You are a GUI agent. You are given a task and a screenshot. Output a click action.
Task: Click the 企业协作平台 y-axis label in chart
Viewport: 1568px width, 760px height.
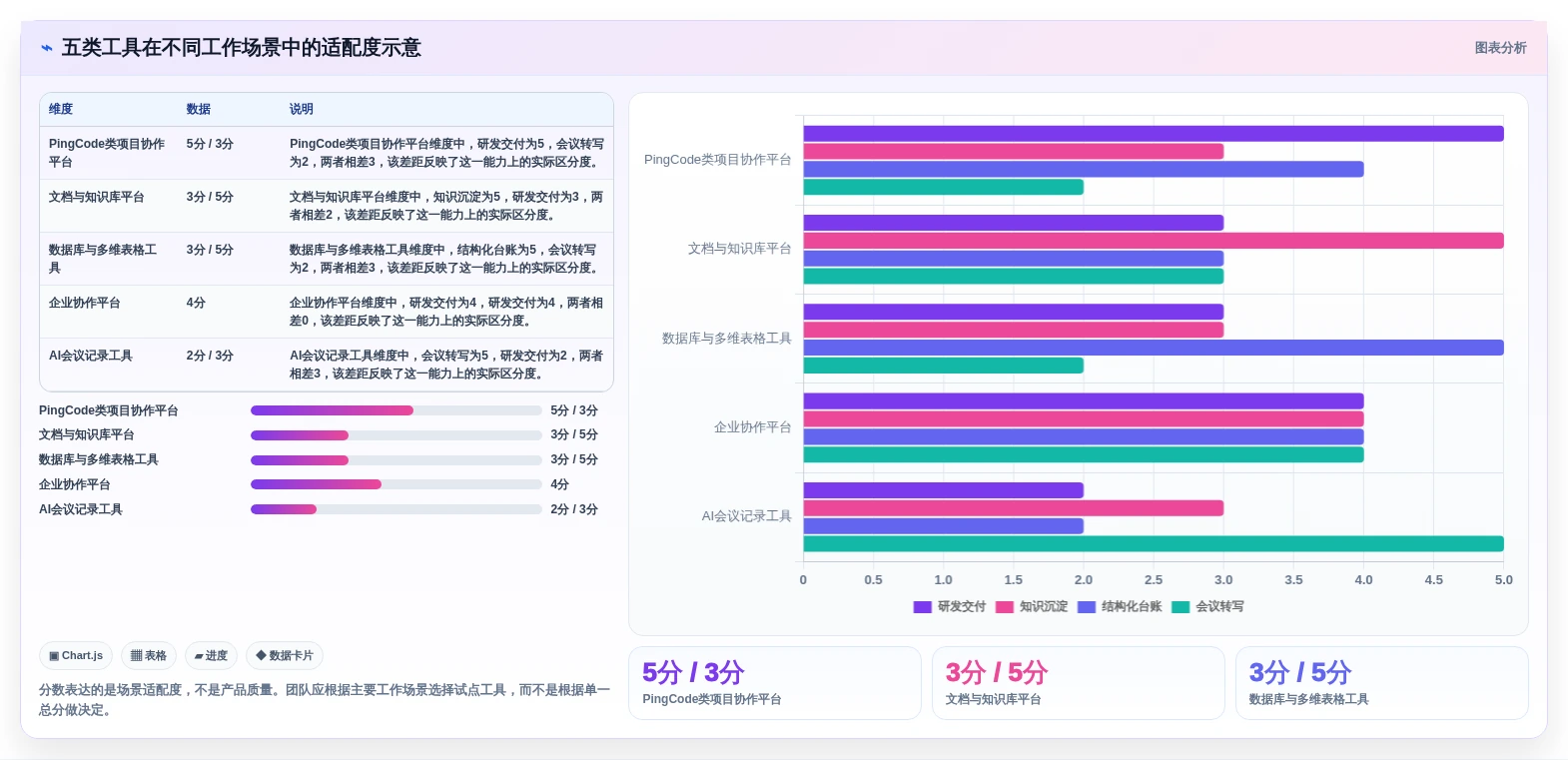click(752, 427)
